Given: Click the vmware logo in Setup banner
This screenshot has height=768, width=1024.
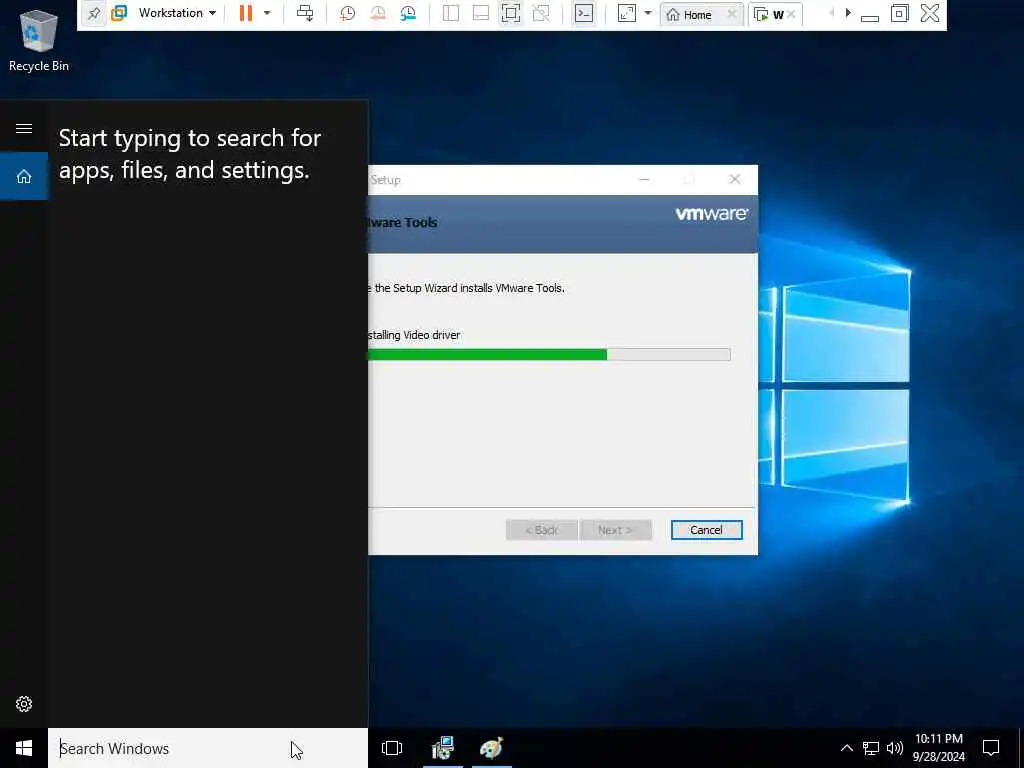Looking at the screenshot, I should click(x=712, y=214).
